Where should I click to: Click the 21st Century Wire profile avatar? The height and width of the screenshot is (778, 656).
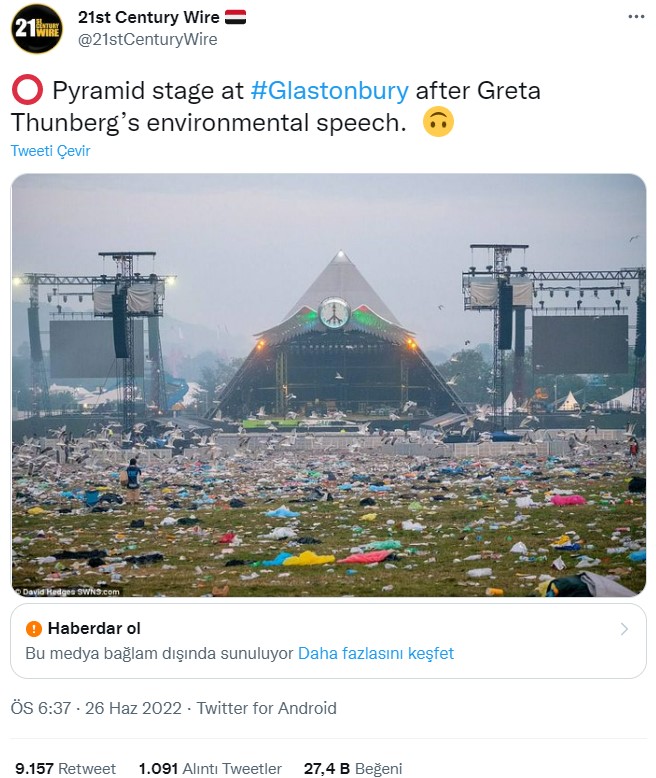click(37, 29)
